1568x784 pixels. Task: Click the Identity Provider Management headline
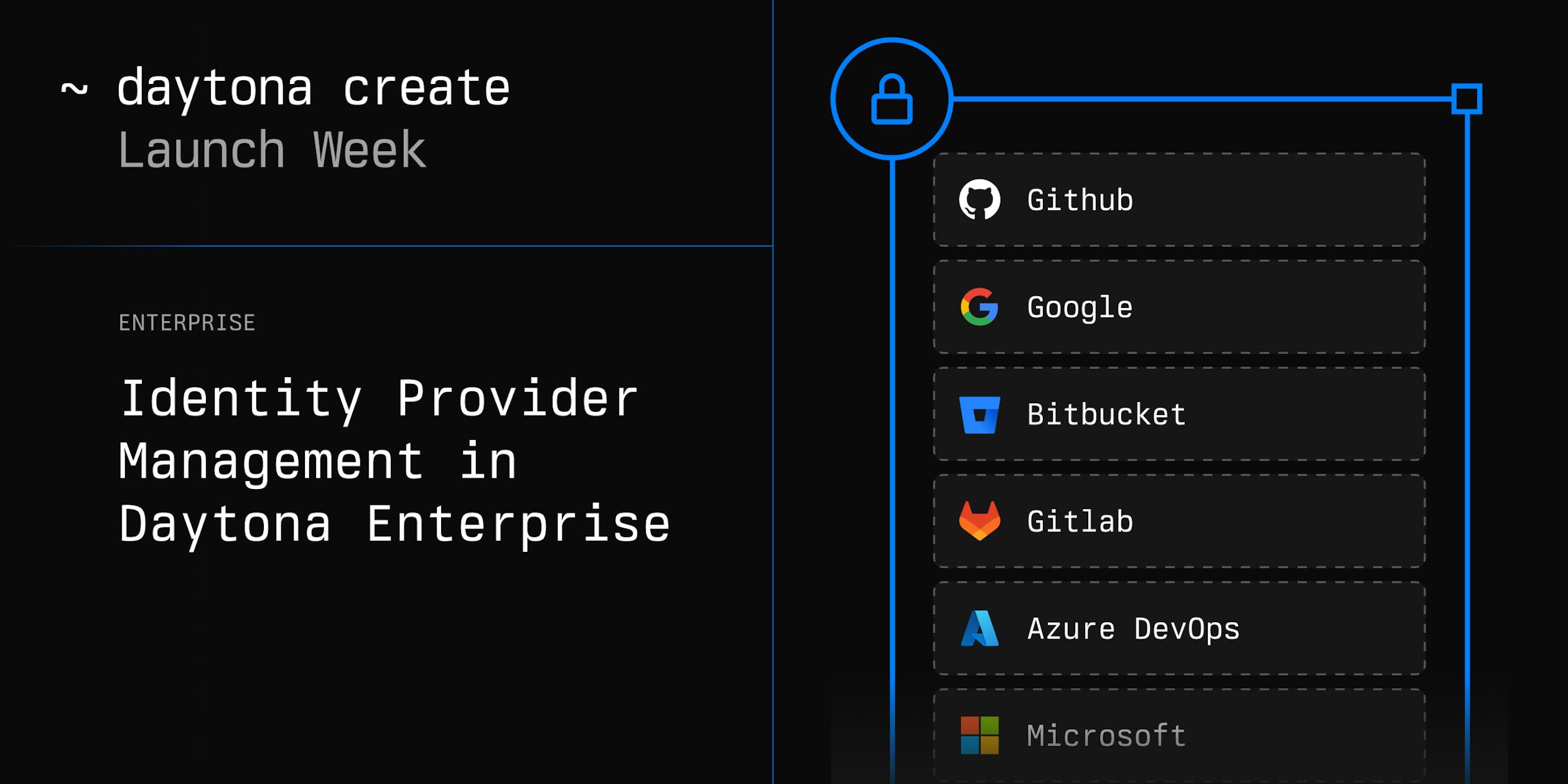tap(379, 399)
